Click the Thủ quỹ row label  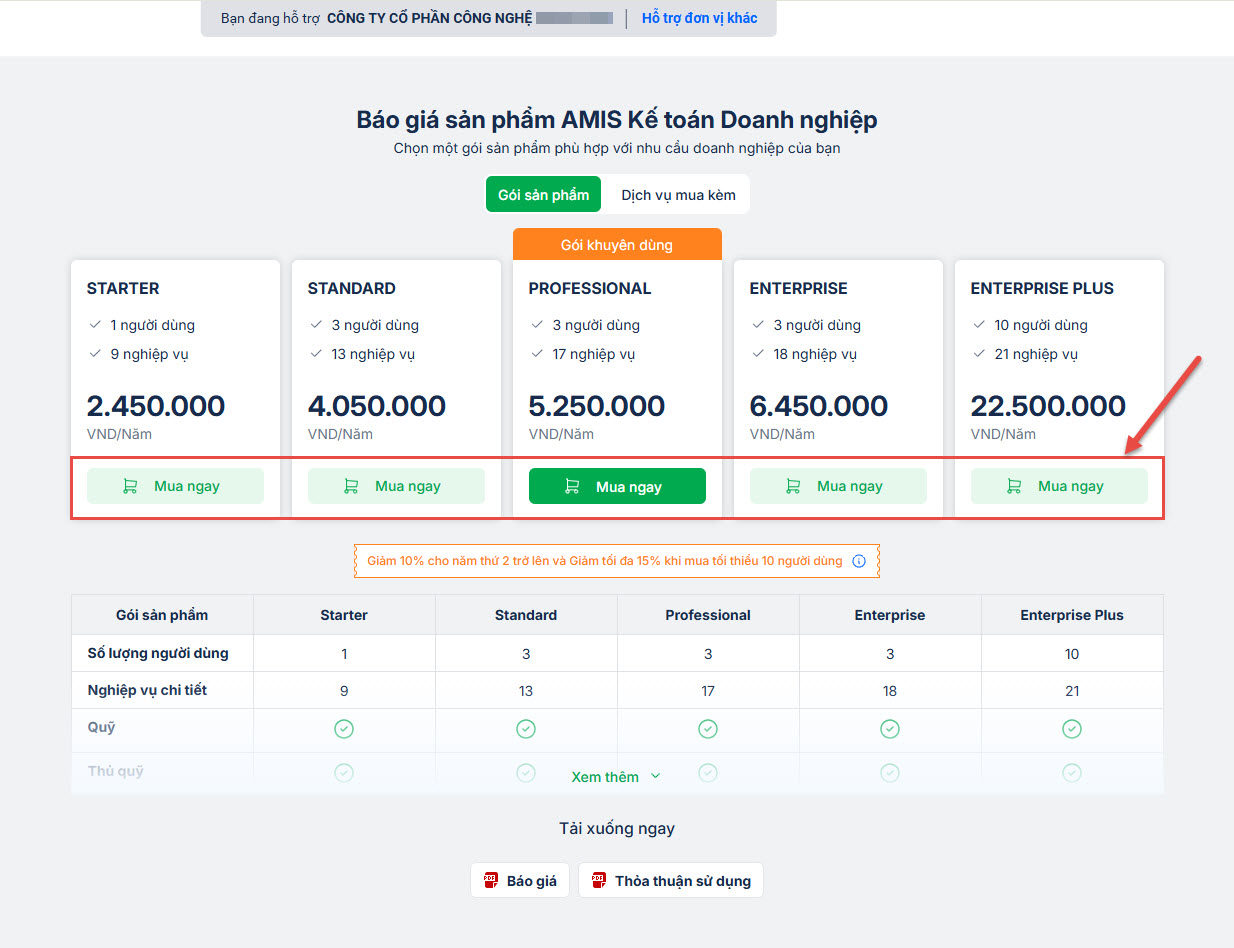tap(115, 771)
